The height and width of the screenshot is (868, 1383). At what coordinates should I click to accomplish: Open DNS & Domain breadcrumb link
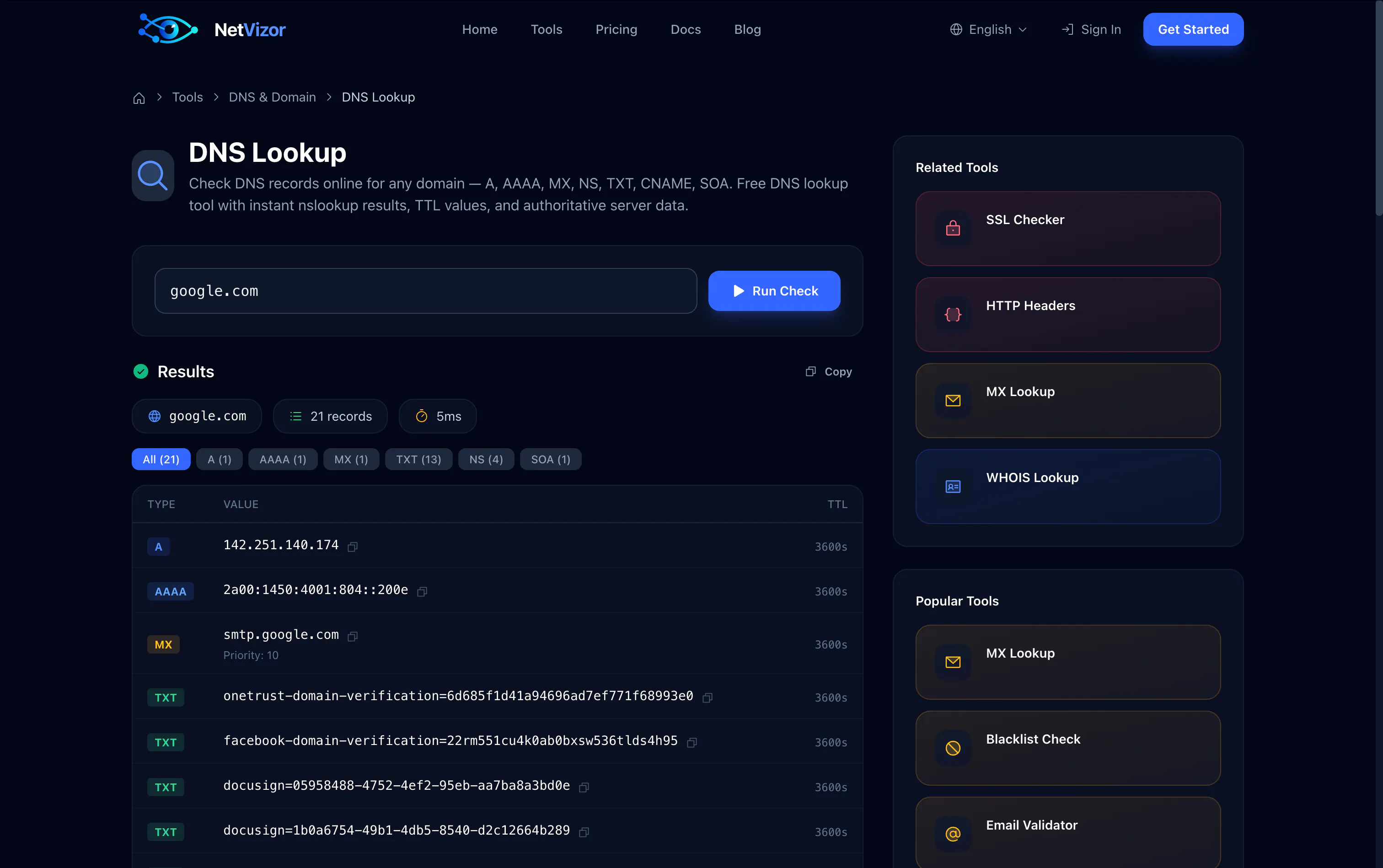coord(272,97)
